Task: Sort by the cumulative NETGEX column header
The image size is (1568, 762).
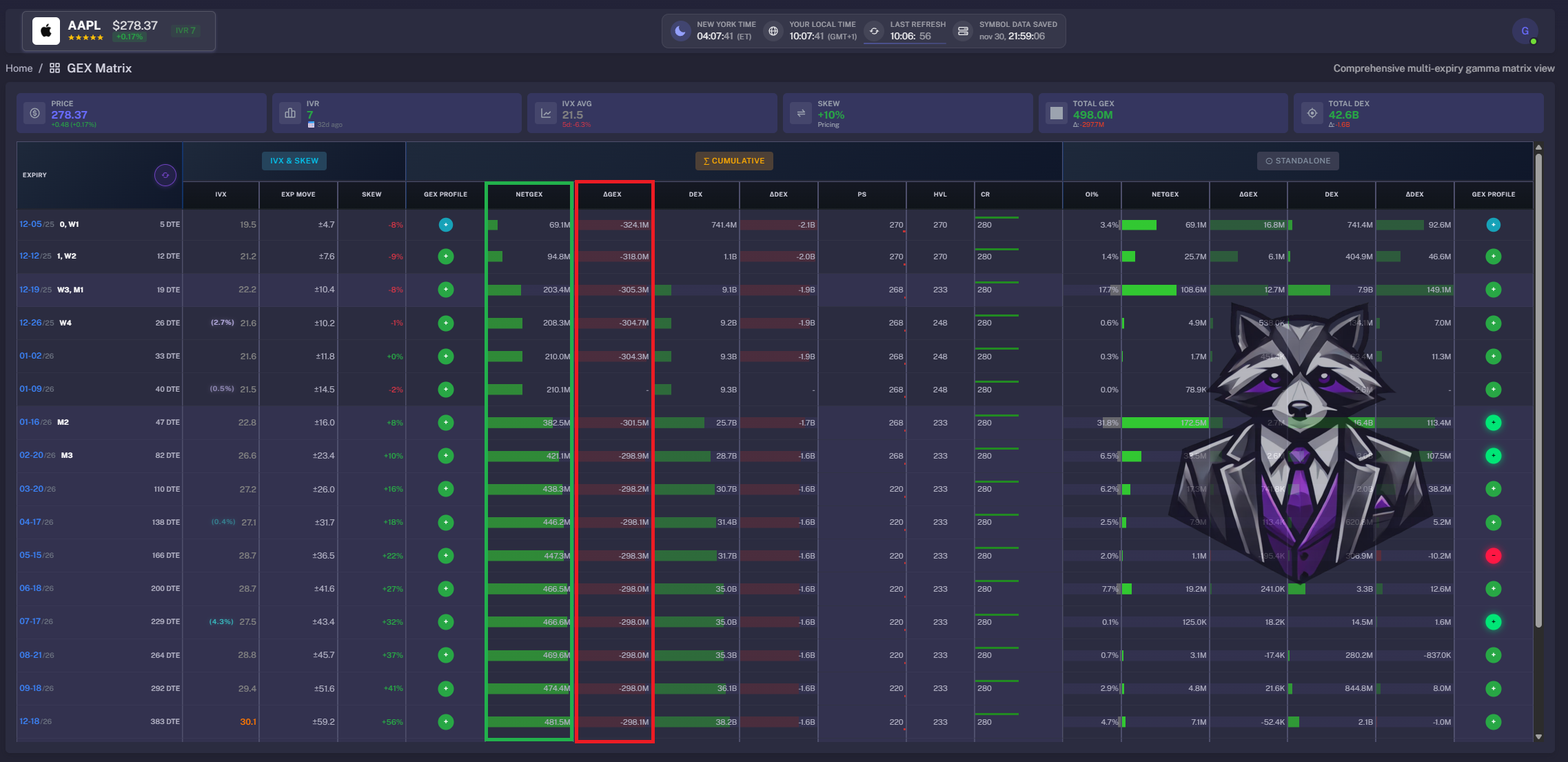Action: click(529, 194)
